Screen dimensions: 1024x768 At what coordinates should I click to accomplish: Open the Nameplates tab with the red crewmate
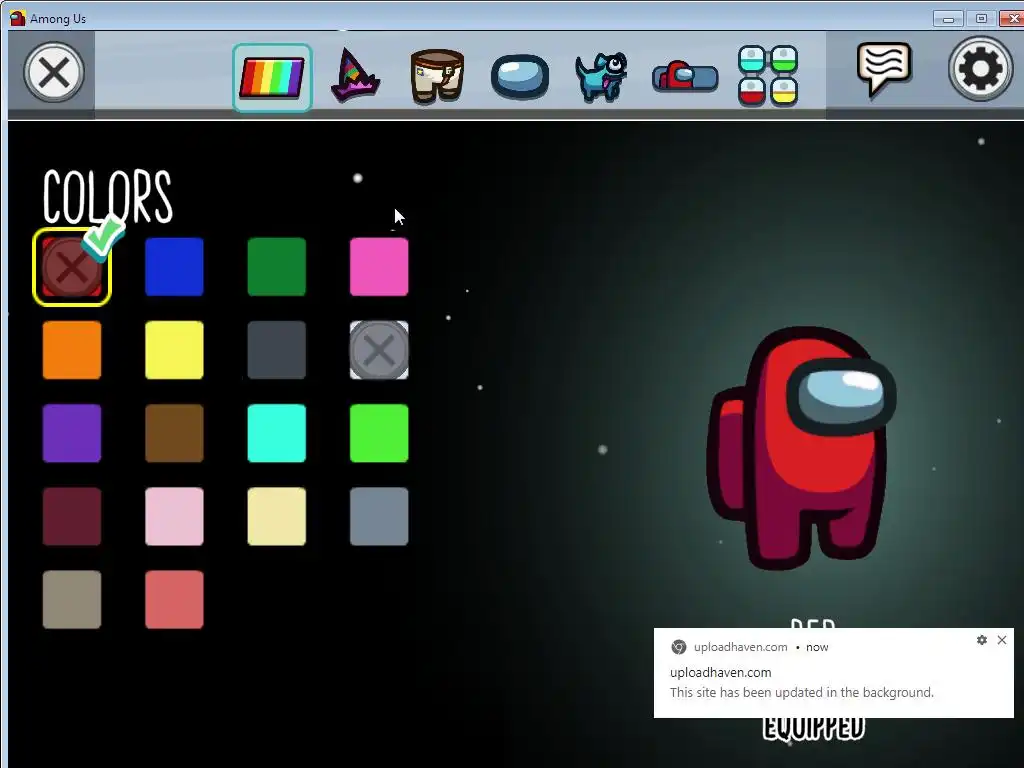pos(685,77)
